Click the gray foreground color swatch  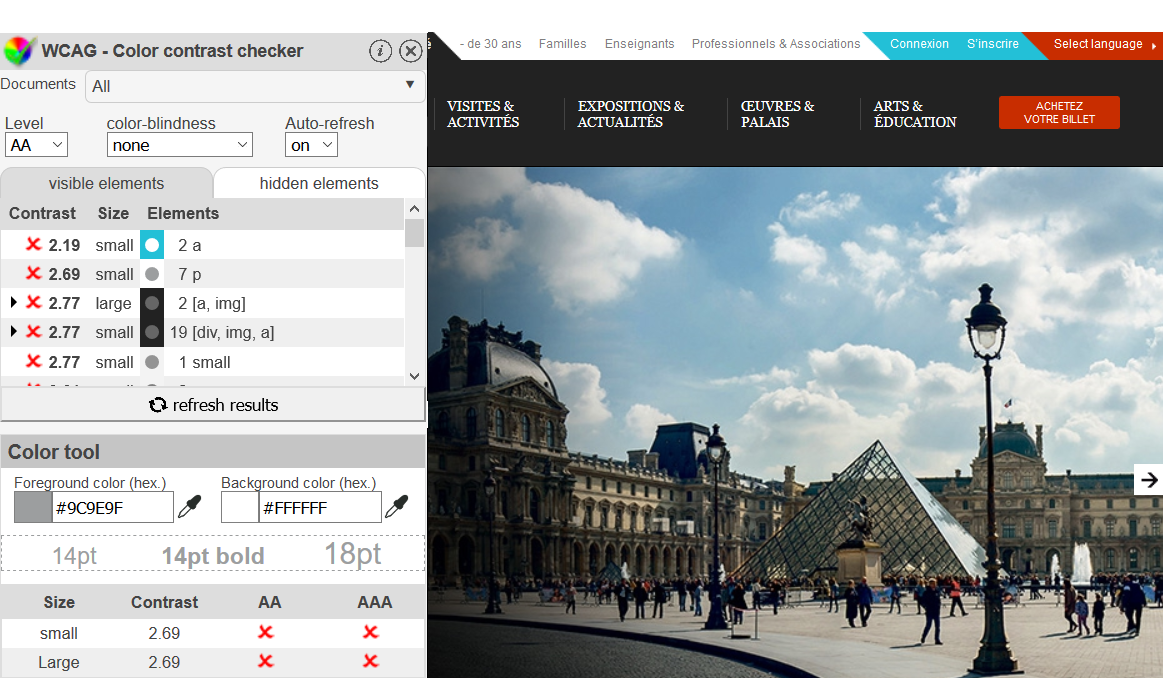[x=33, y=507]
